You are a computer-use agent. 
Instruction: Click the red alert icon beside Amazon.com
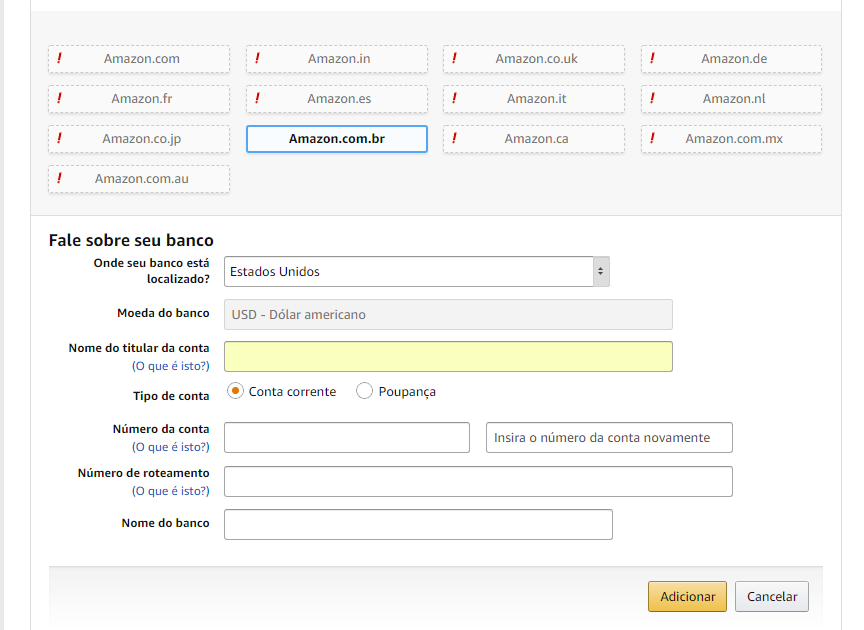pos(60,58)
